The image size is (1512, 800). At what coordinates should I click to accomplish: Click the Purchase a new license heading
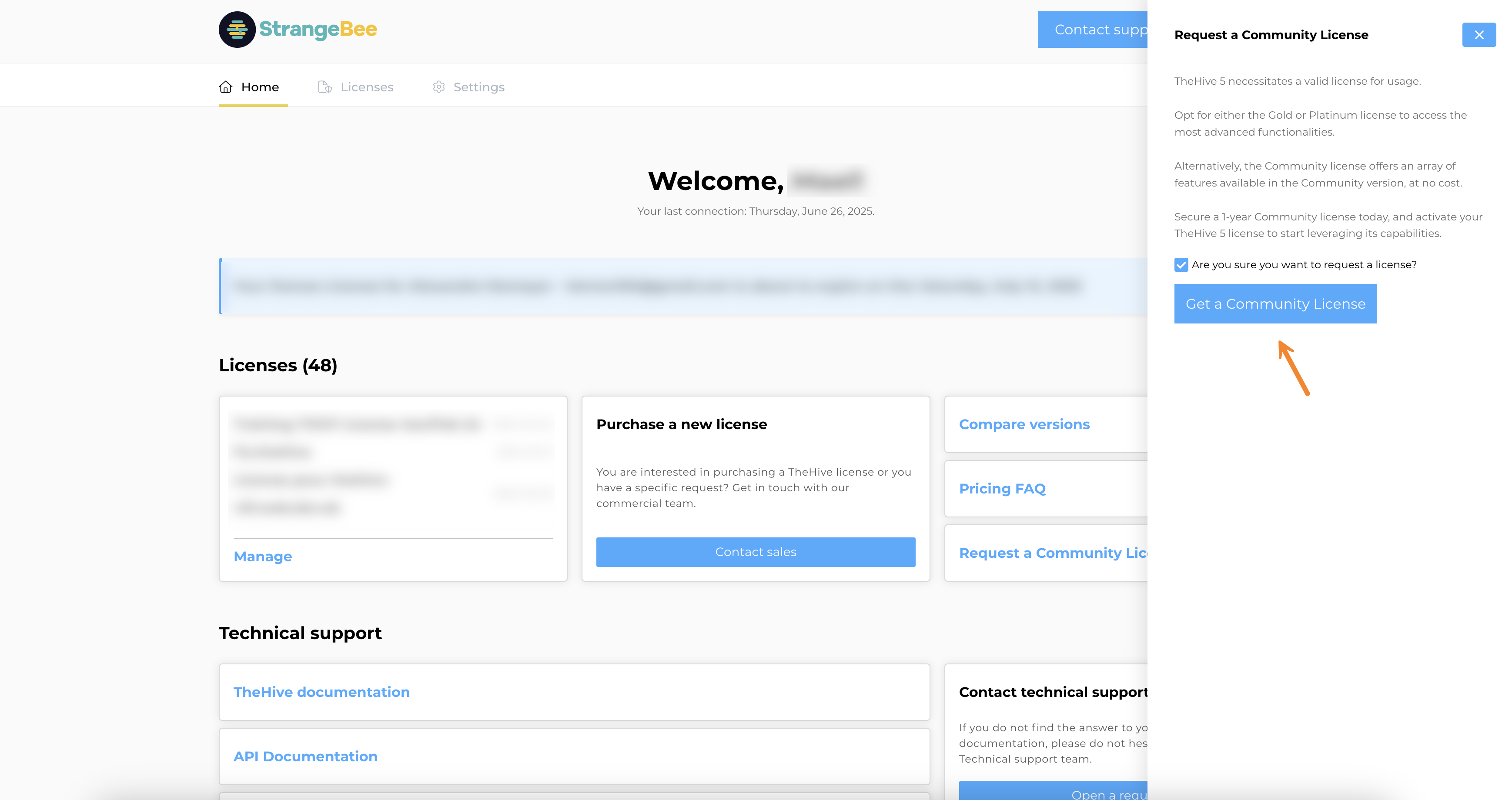(x=682, y=424)
